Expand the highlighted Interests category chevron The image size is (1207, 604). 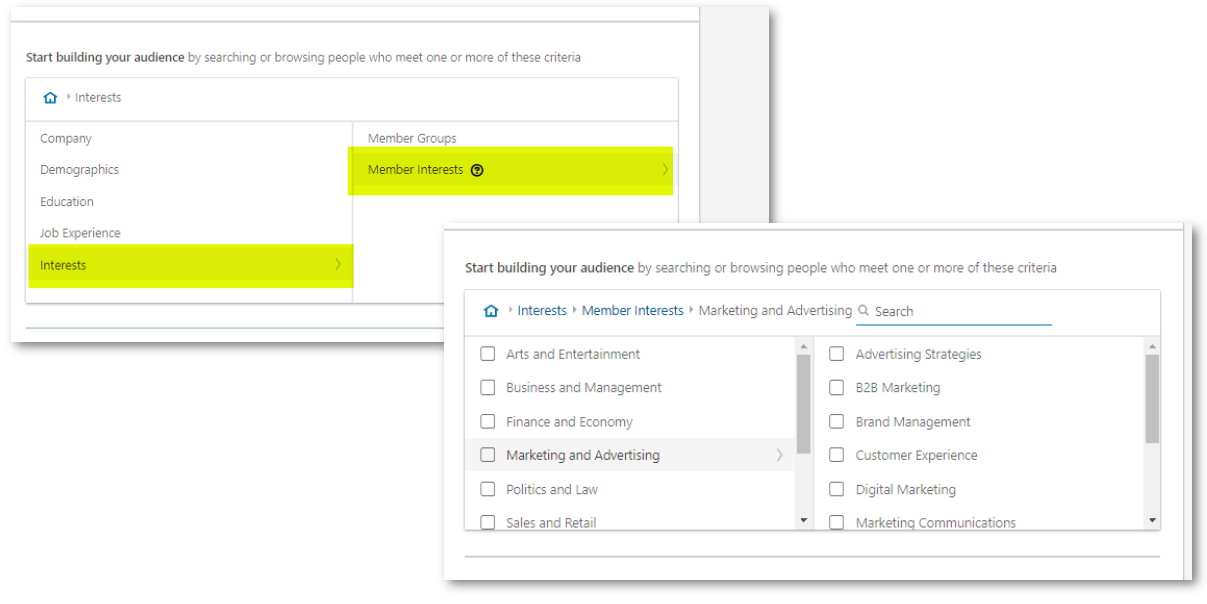(338, 265)
